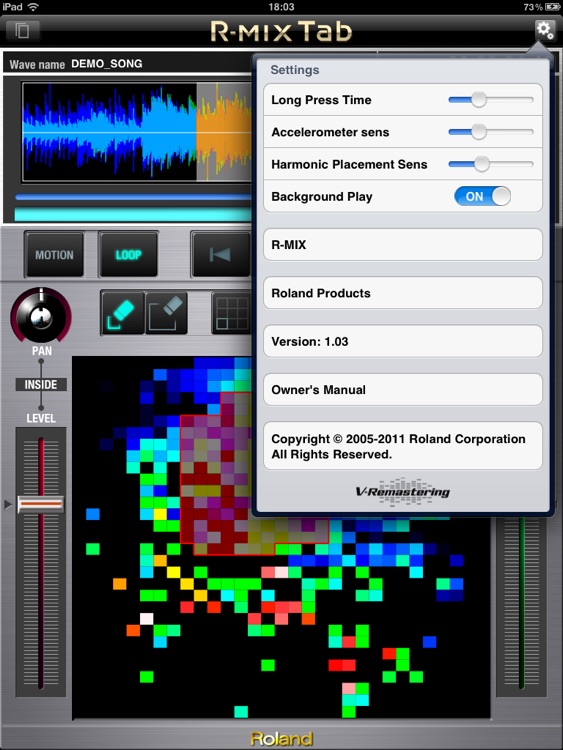Open the settings gear icon
The height and width of the screenshot is (750, 563).
(545, 31)
